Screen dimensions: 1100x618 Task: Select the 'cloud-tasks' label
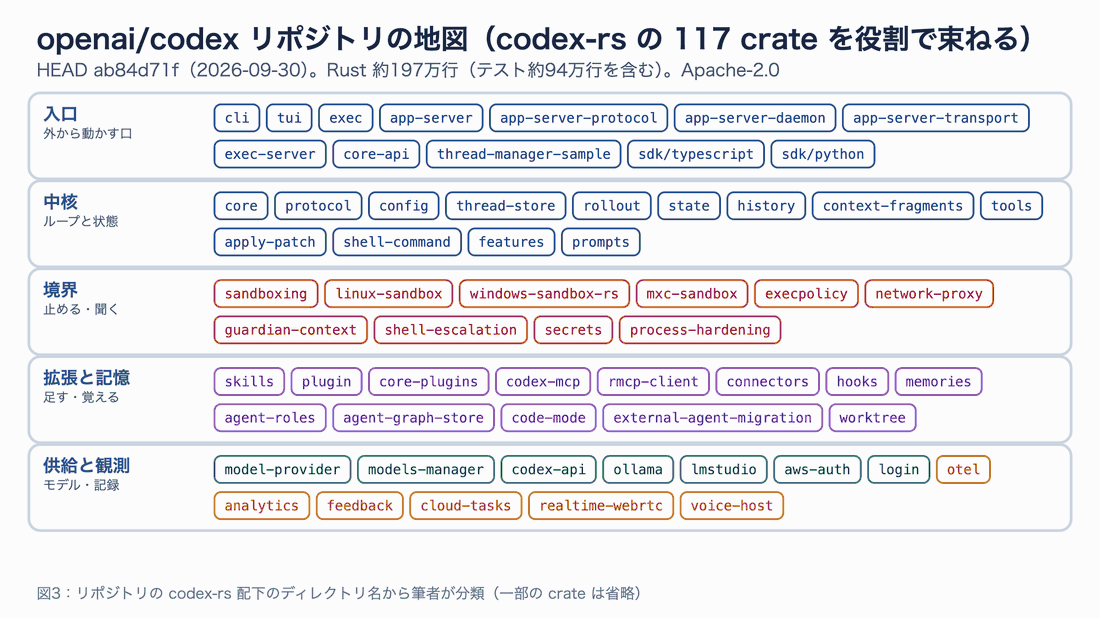click(x=466, y=506)
